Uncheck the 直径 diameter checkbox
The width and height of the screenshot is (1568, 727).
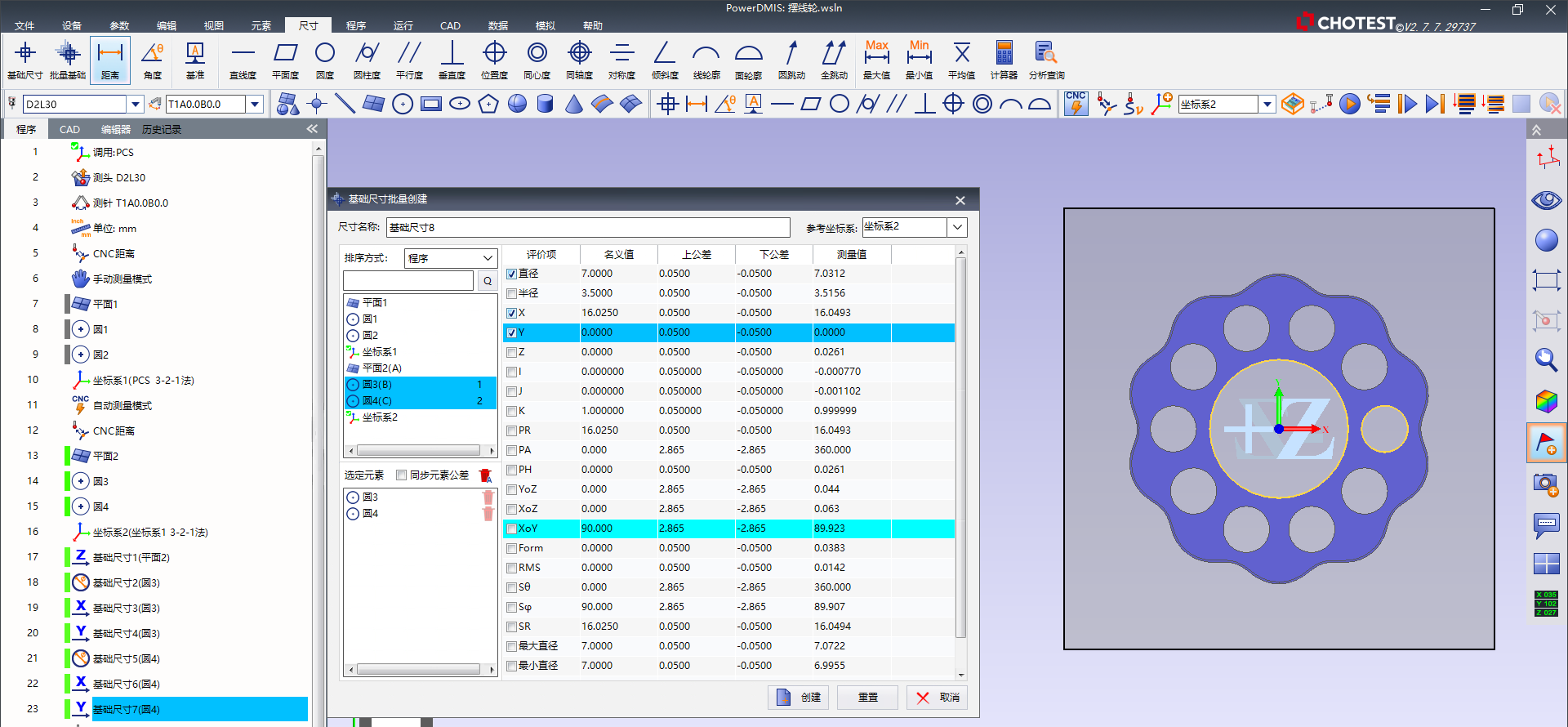pyautogui.click(x=511, y=274)
